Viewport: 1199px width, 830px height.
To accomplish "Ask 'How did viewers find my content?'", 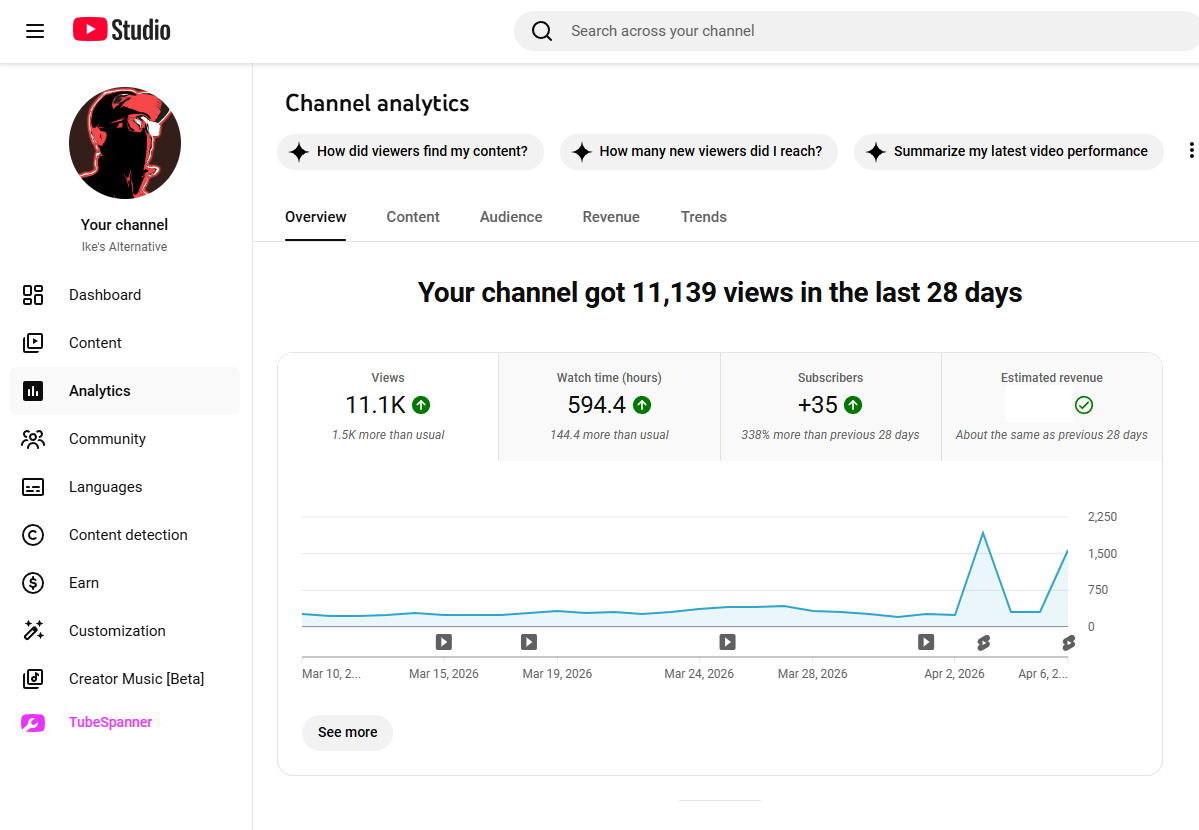I will pyautogui.click(x=411, y=151).
